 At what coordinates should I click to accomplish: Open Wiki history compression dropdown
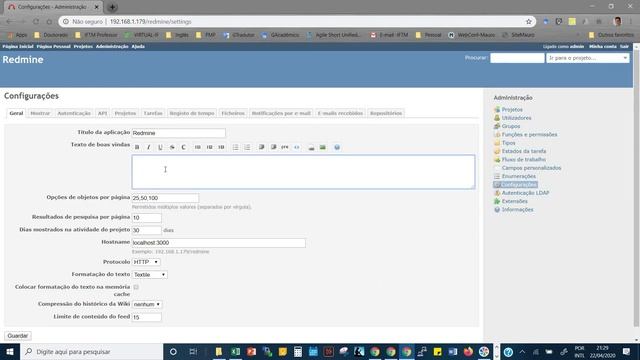pyautogui.click(x=147, y=304)
